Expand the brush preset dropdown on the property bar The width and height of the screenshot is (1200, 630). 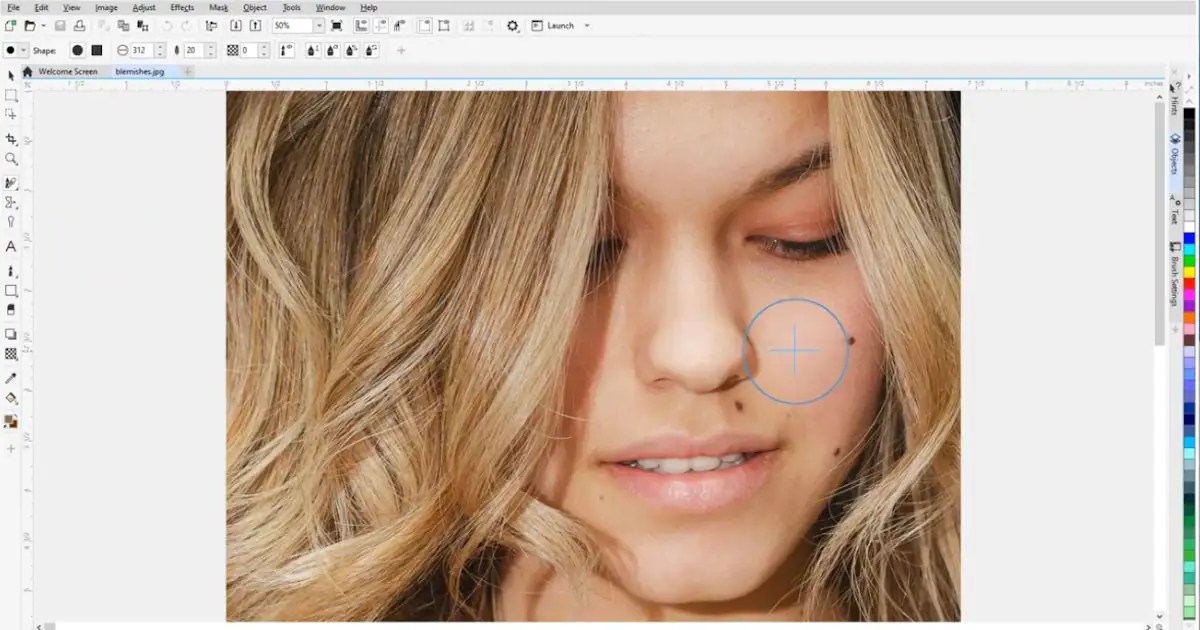[x=25, y=49]
